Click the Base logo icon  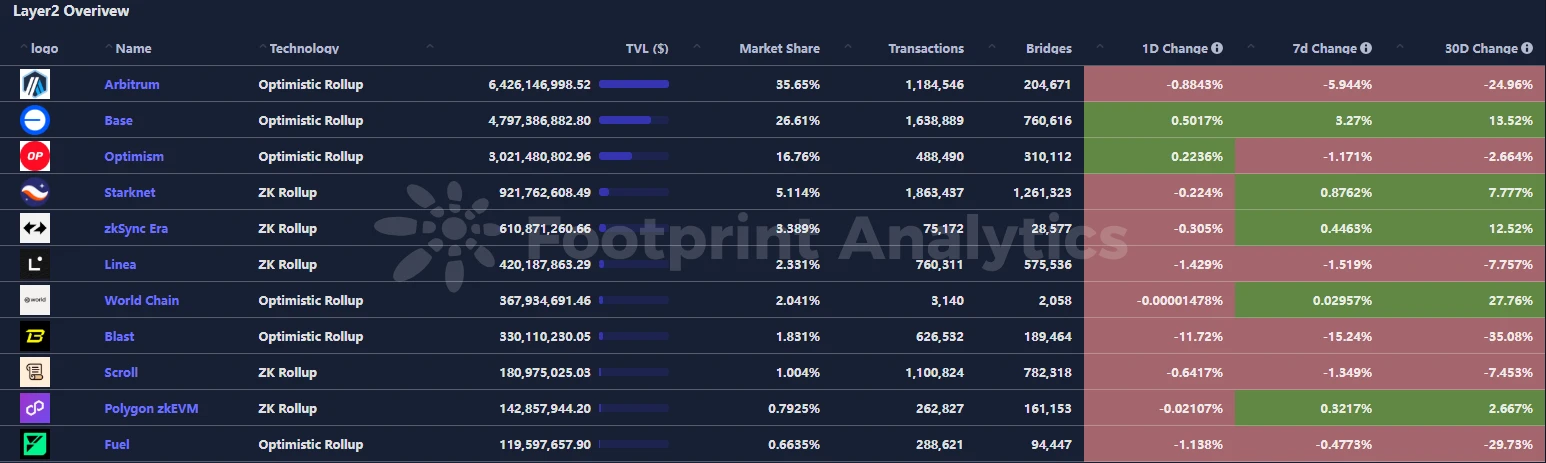pos(35,121)
